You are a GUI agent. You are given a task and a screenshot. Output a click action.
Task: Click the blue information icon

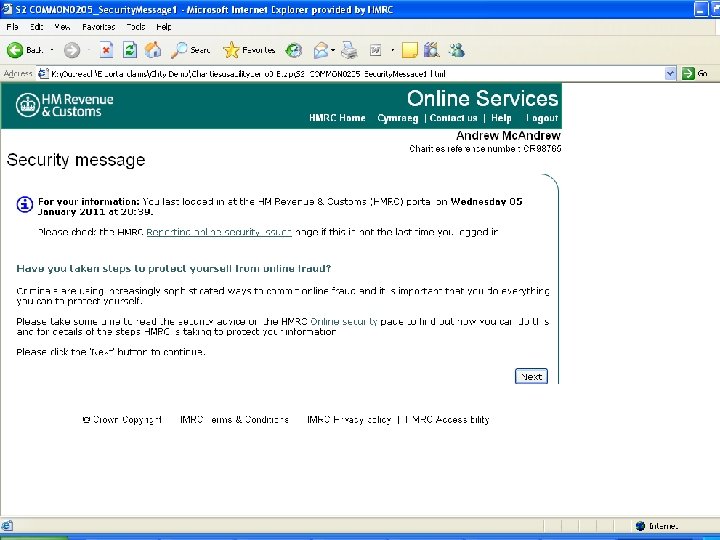(x=25, y=204)
